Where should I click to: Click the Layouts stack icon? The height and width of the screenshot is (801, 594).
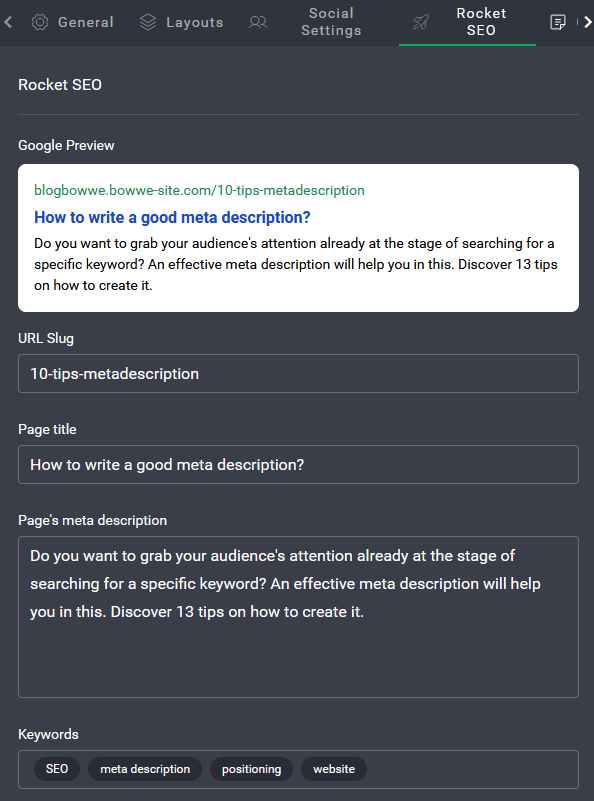[148, 22]
